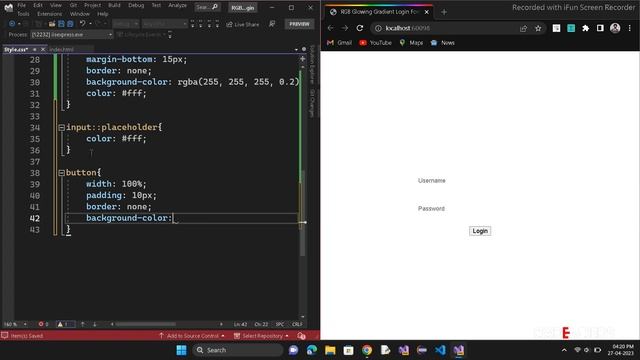The image size is (640, 360).
Task: Click the open file icon in Visual Studio toolbar
Action: point(52,24)
